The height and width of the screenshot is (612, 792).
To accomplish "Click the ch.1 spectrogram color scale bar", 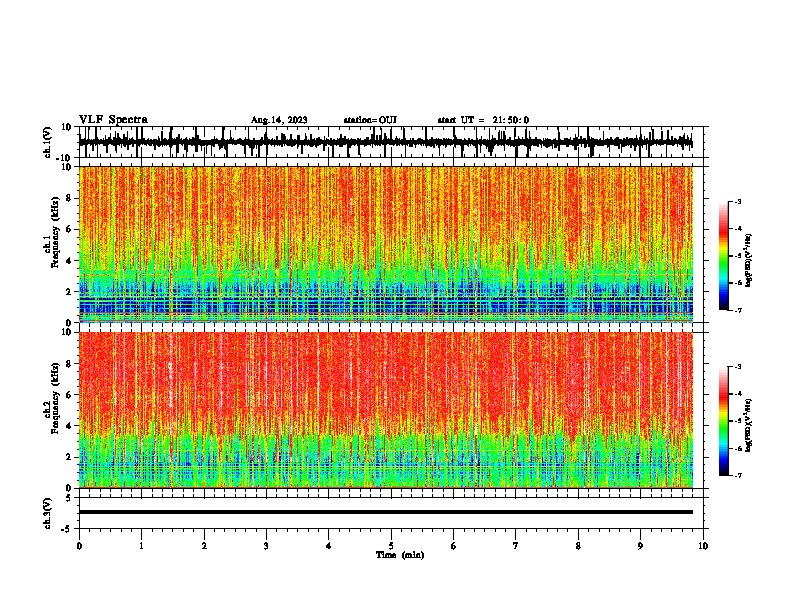I will coord(723,256).
